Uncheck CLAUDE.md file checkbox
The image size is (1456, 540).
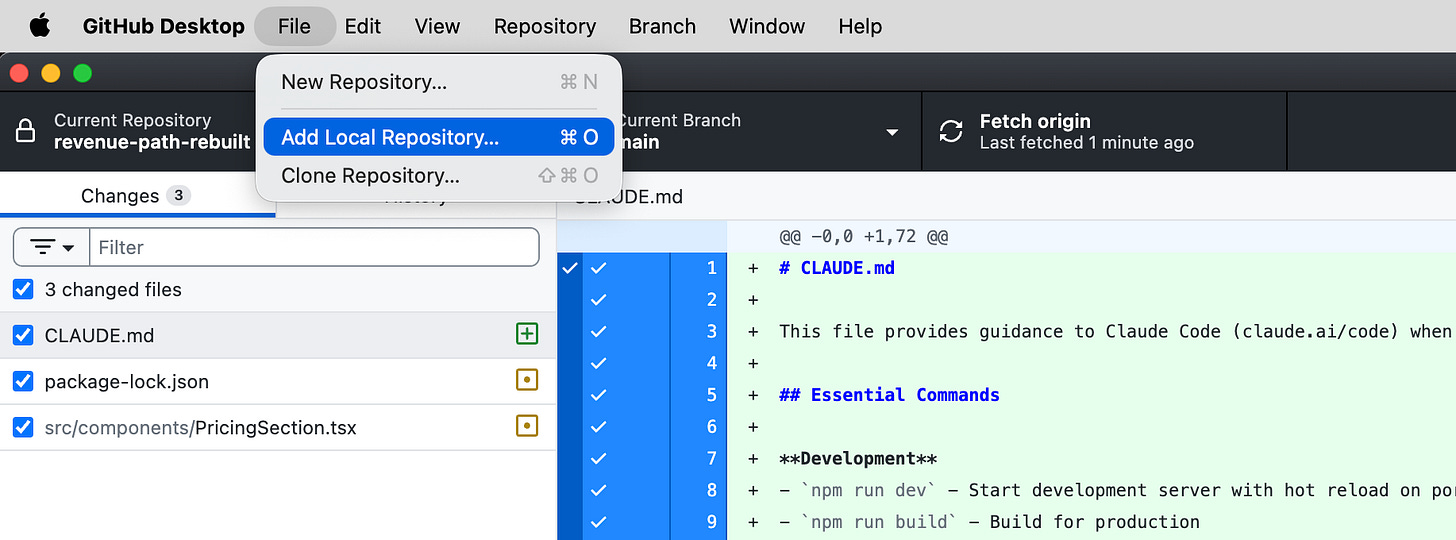click(x=23, y=335)
